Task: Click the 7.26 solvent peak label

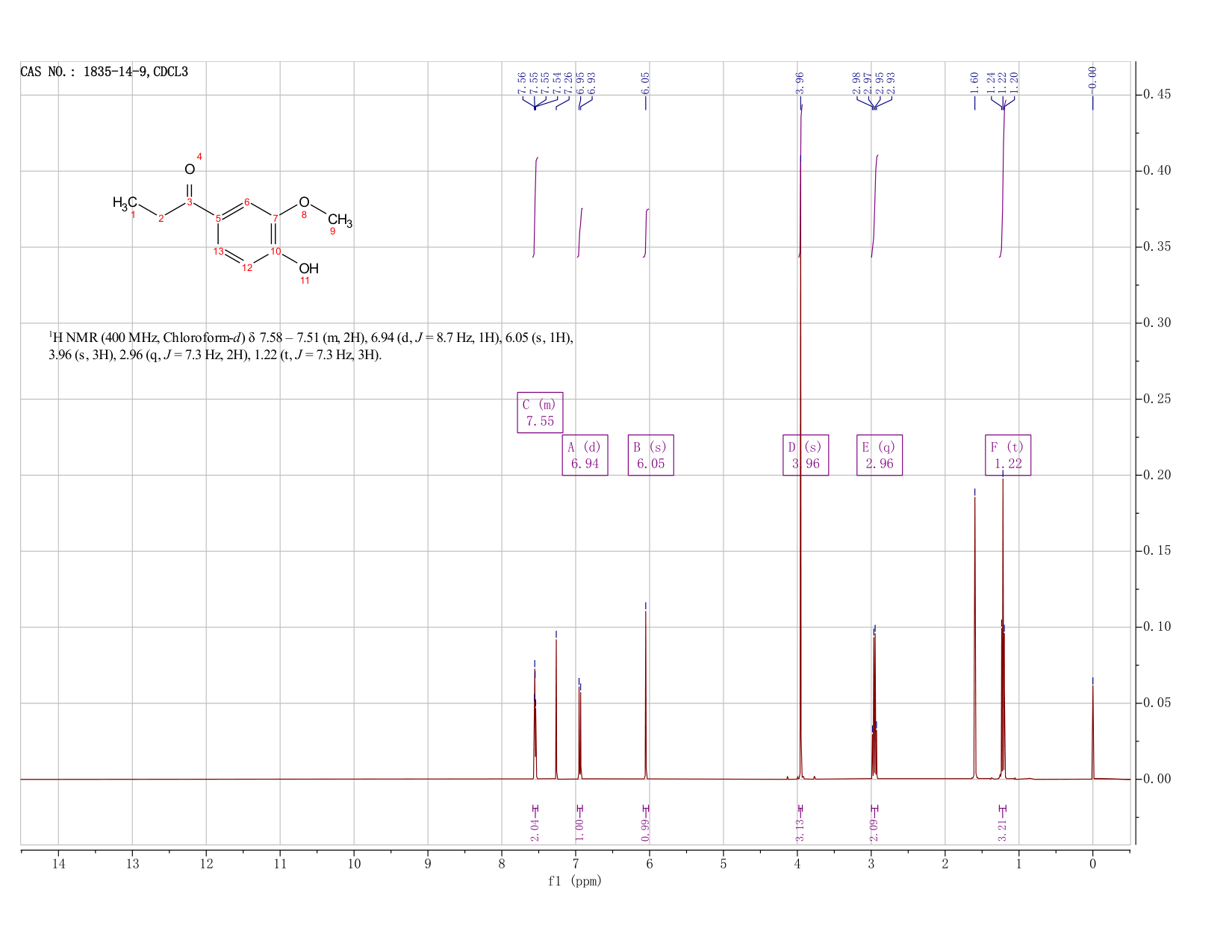Action: pyautogui.click(x=568, y=83)
